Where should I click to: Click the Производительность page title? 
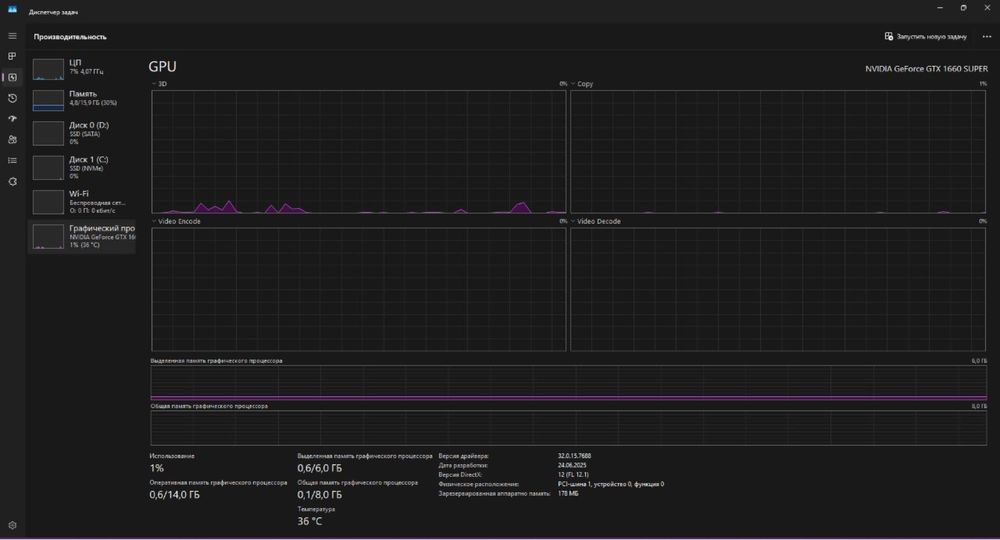(70, 37)
